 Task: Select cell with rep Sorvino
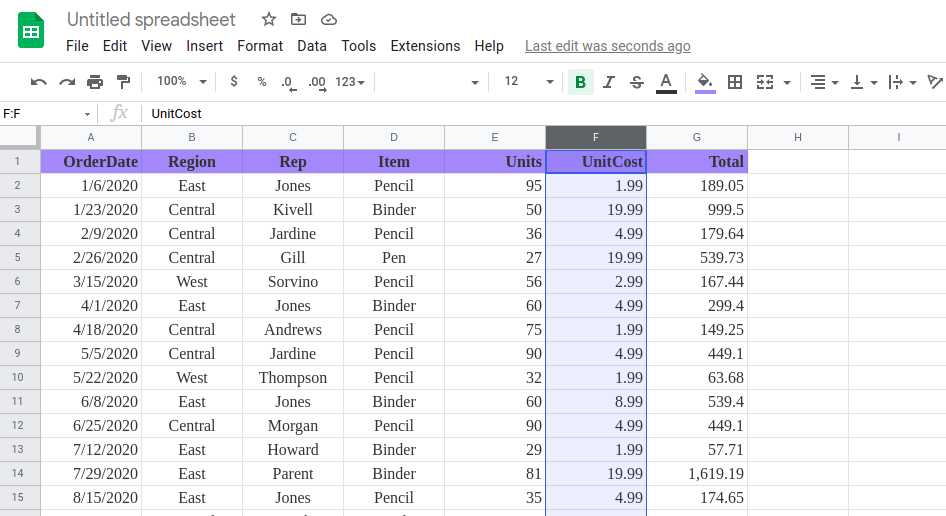pyautogui.click(x=293, y=282)
